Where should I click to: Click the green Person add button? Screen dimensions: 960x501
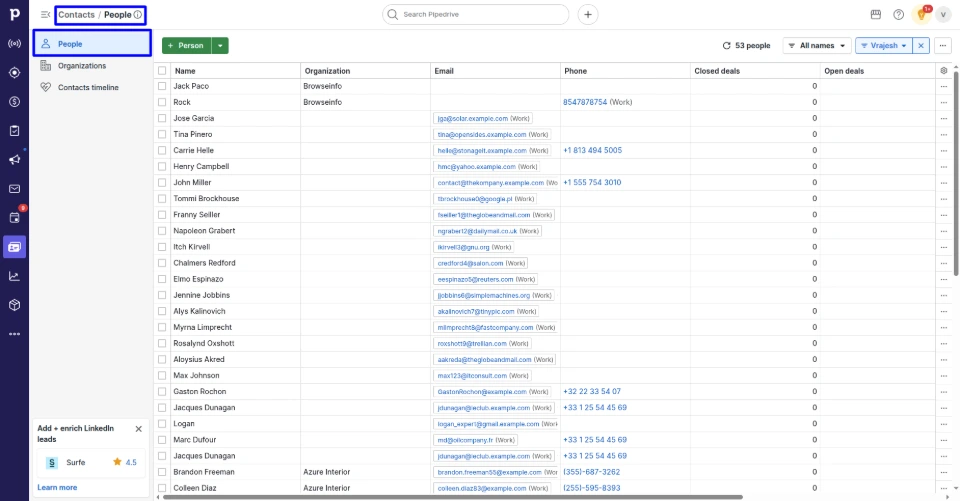[x=186, y=45]
